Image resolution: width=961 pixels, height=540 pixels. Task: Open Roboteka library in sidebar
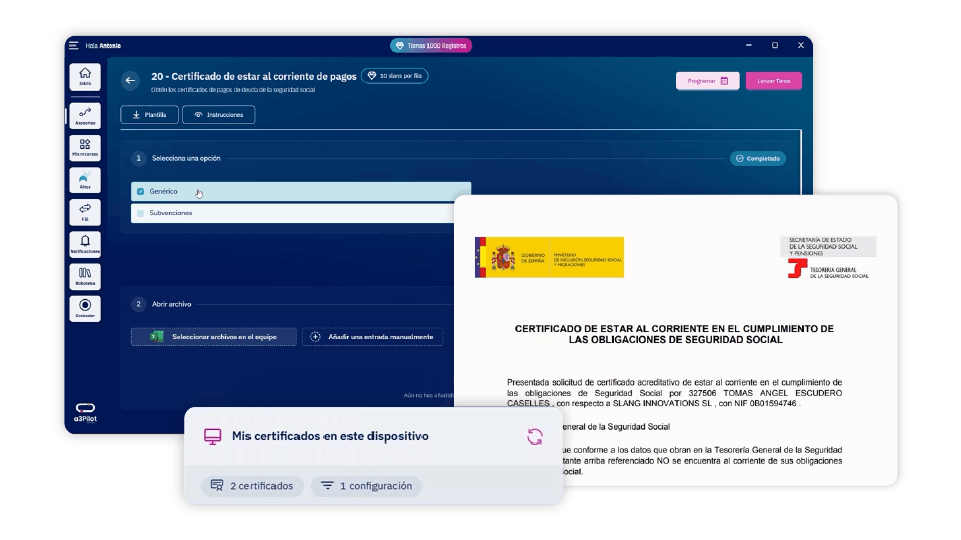coord(85,276)
